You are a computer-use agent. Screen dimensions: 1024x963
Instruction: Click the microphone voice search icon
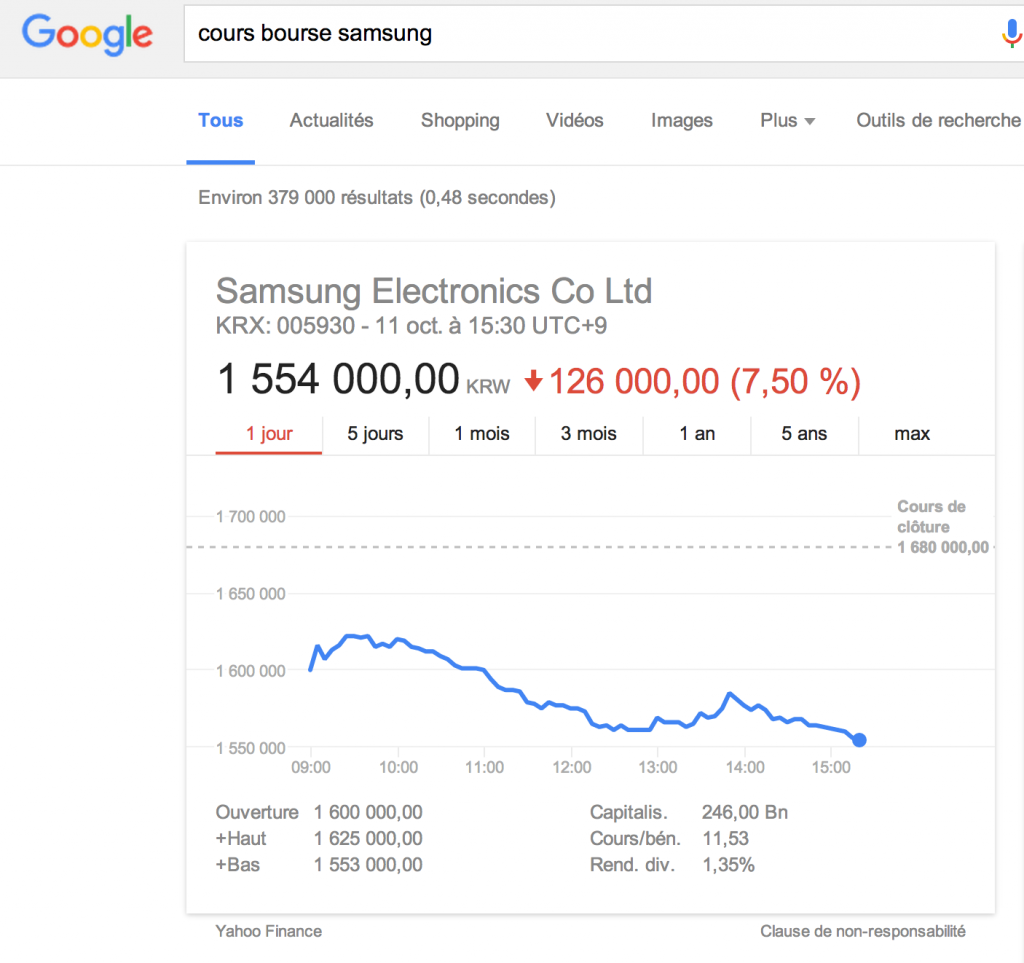pos(1011,34)
